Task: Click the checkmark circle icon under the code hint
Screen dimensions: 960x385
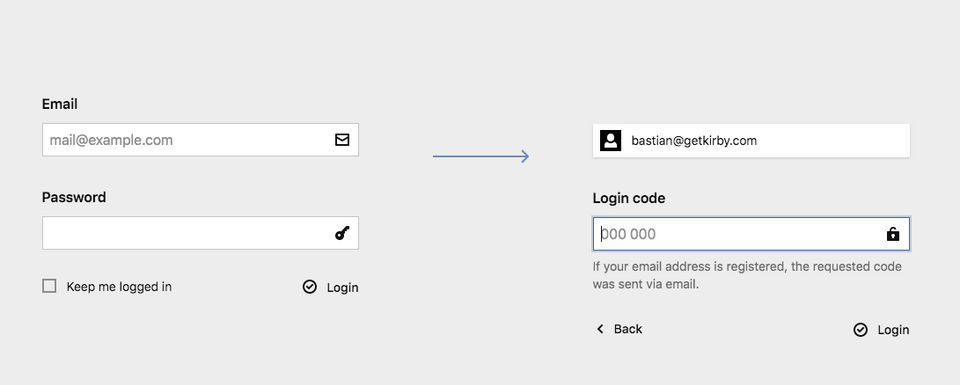Action: [x=860, y=330]
